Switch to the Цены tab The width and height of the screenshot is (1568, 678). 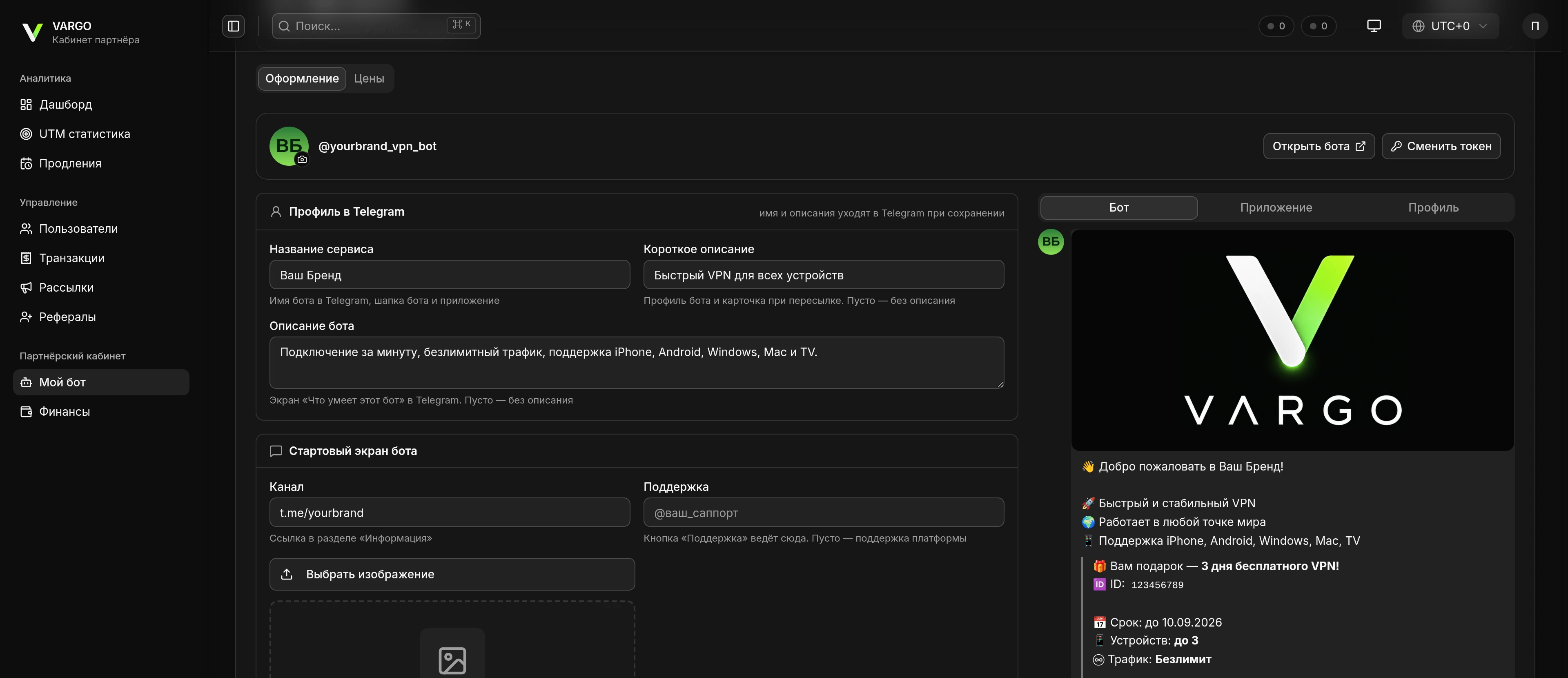coord(369,78)
